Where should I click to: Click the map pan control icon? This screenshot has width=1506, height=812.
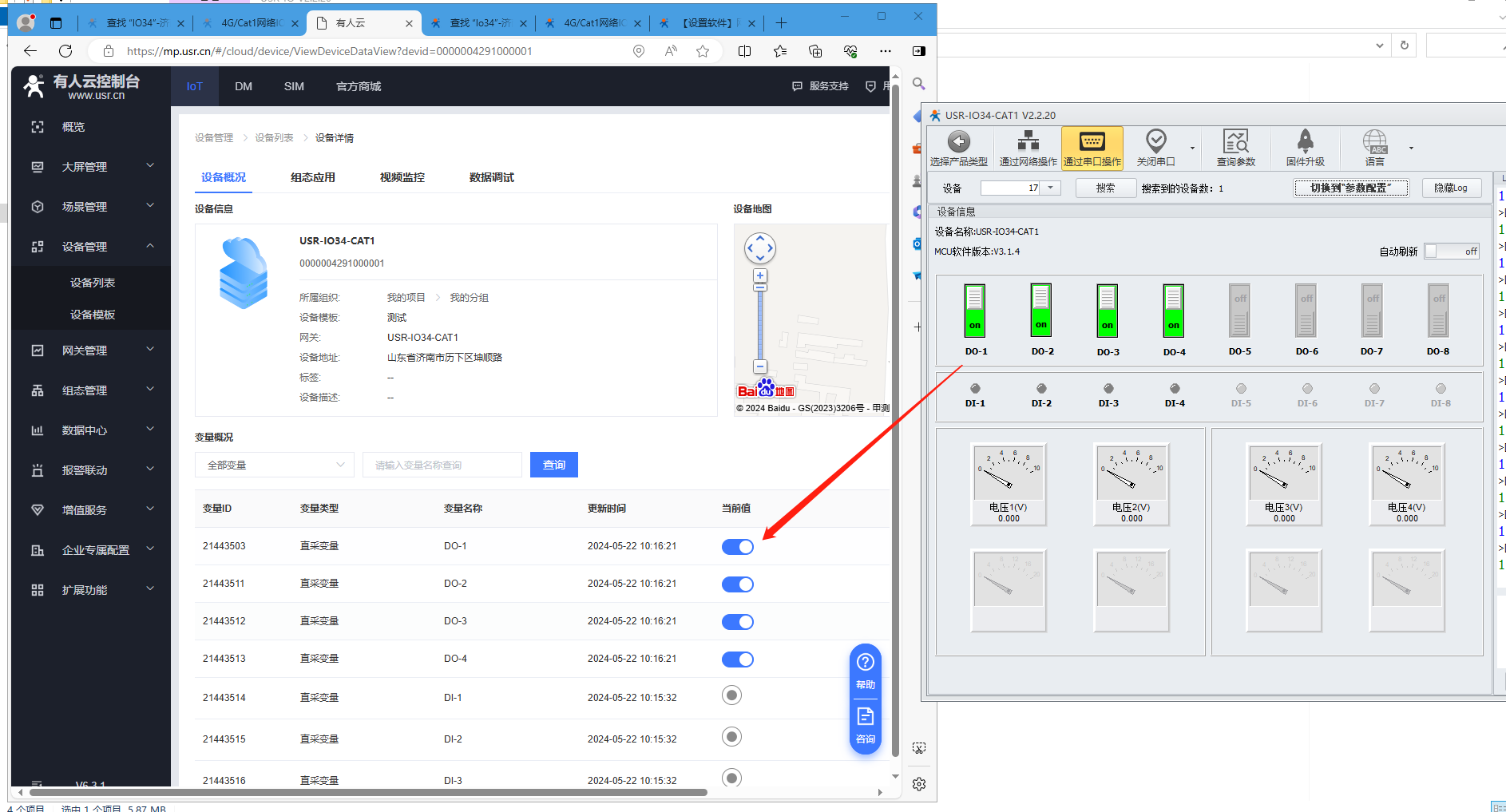[759, 248]
